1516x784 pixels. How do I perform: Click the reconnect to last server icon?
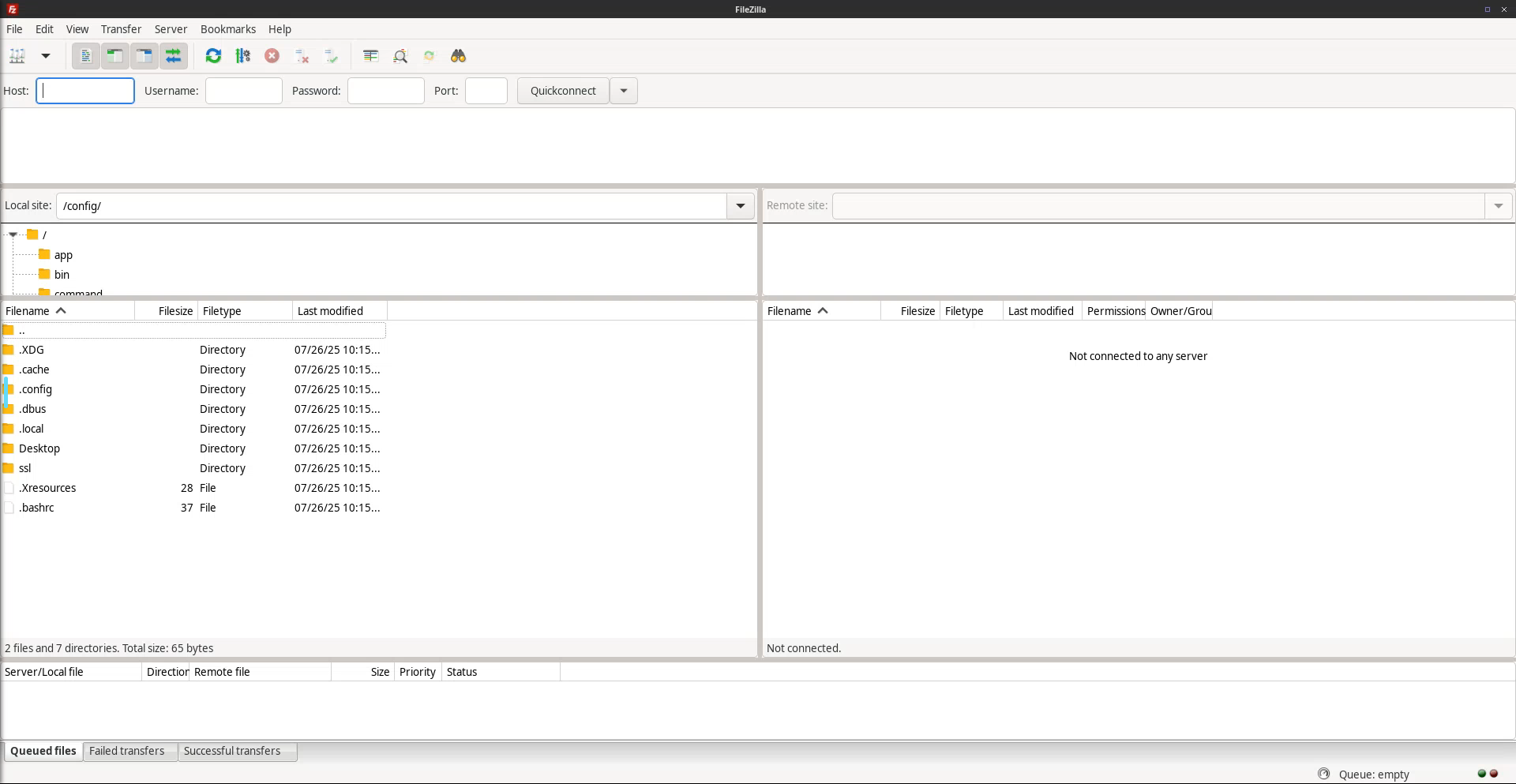[x=332, y=56]
